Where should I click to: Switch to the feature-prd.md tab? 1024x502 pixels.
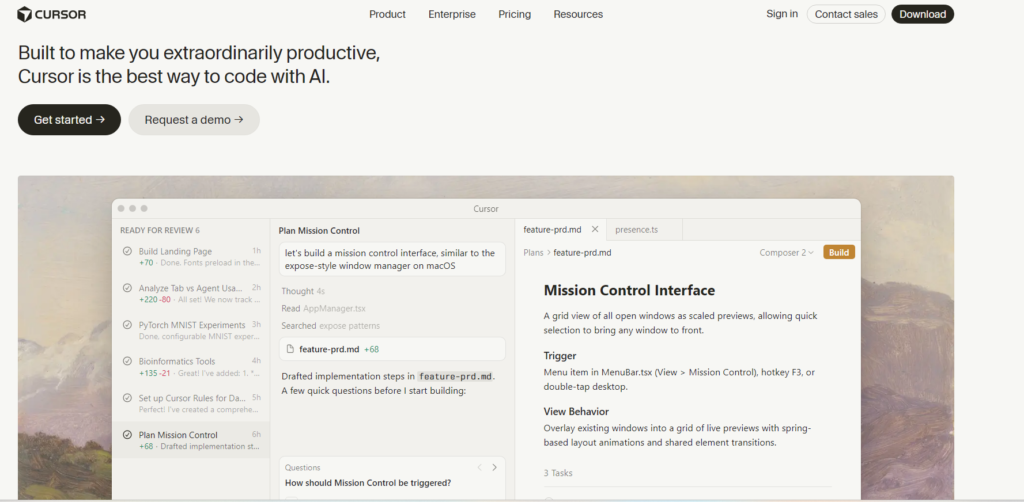click(552, 230)
